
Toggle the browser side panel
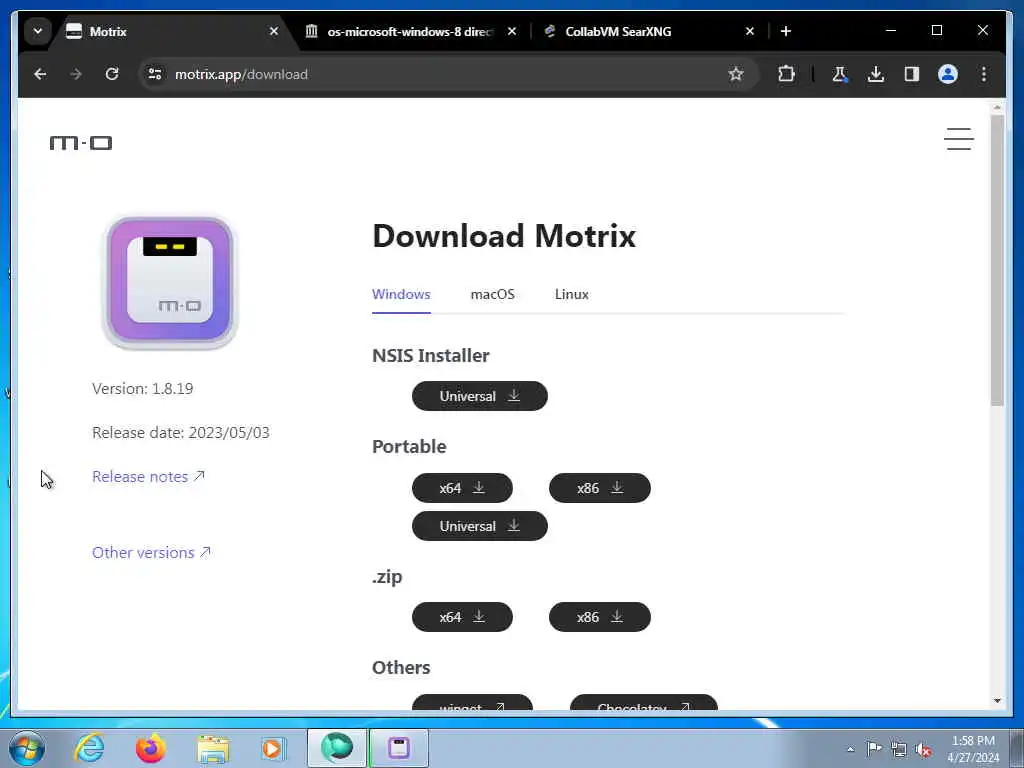tap(912, 74)
